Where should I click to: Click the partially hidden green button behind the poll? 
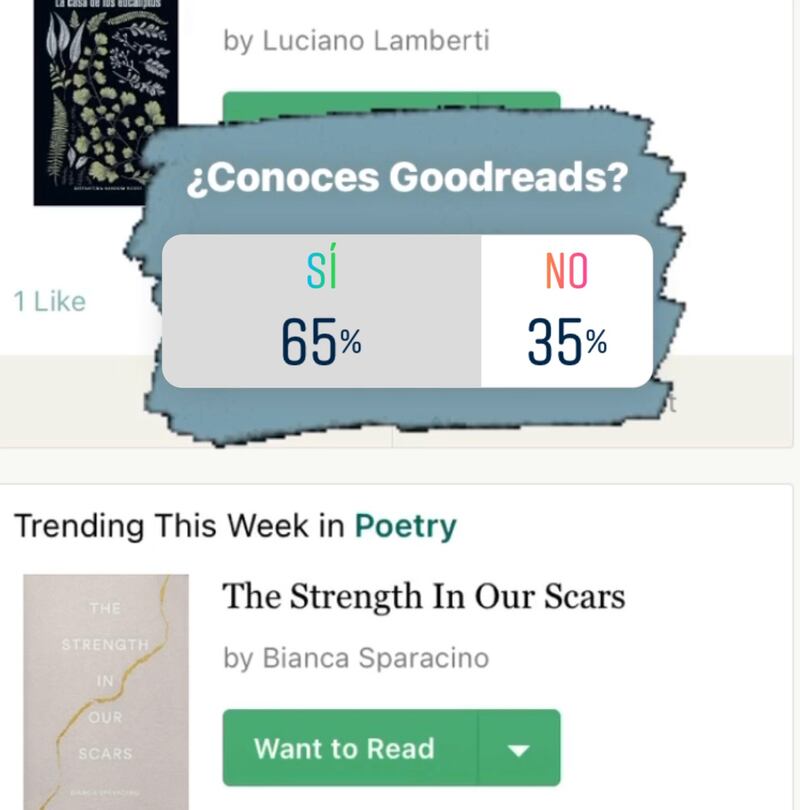click(391, 103)
